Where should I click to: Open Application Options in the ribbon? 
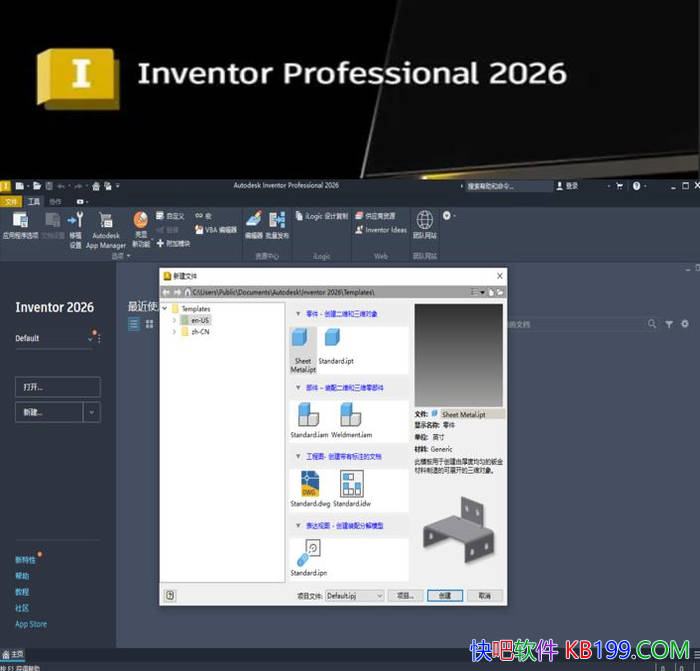pyautogui.click(x=21, y=225)
